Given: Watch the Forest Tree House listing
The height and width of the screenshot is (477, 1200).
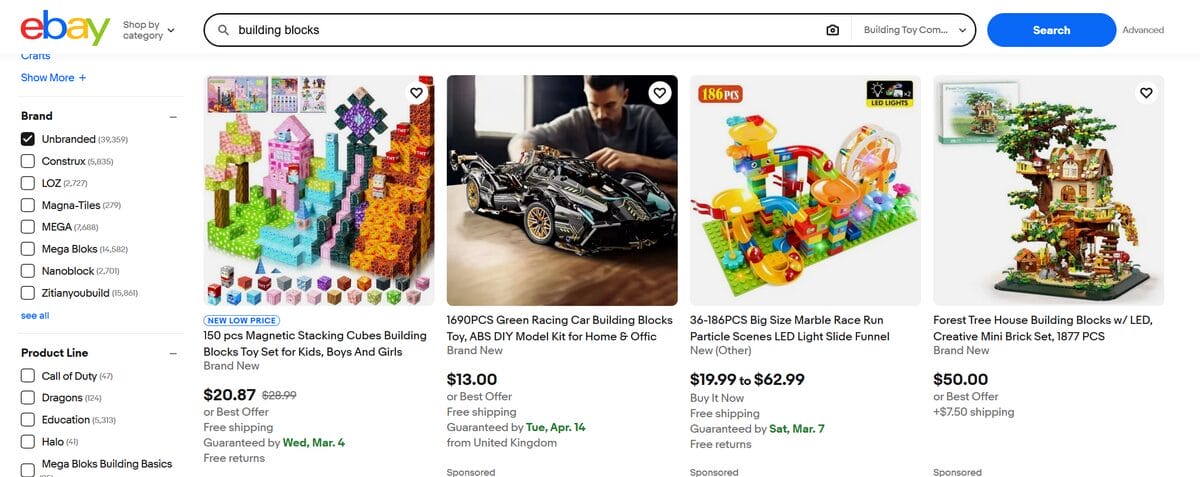Looking at the screenshot, I should pos(1146,93).
